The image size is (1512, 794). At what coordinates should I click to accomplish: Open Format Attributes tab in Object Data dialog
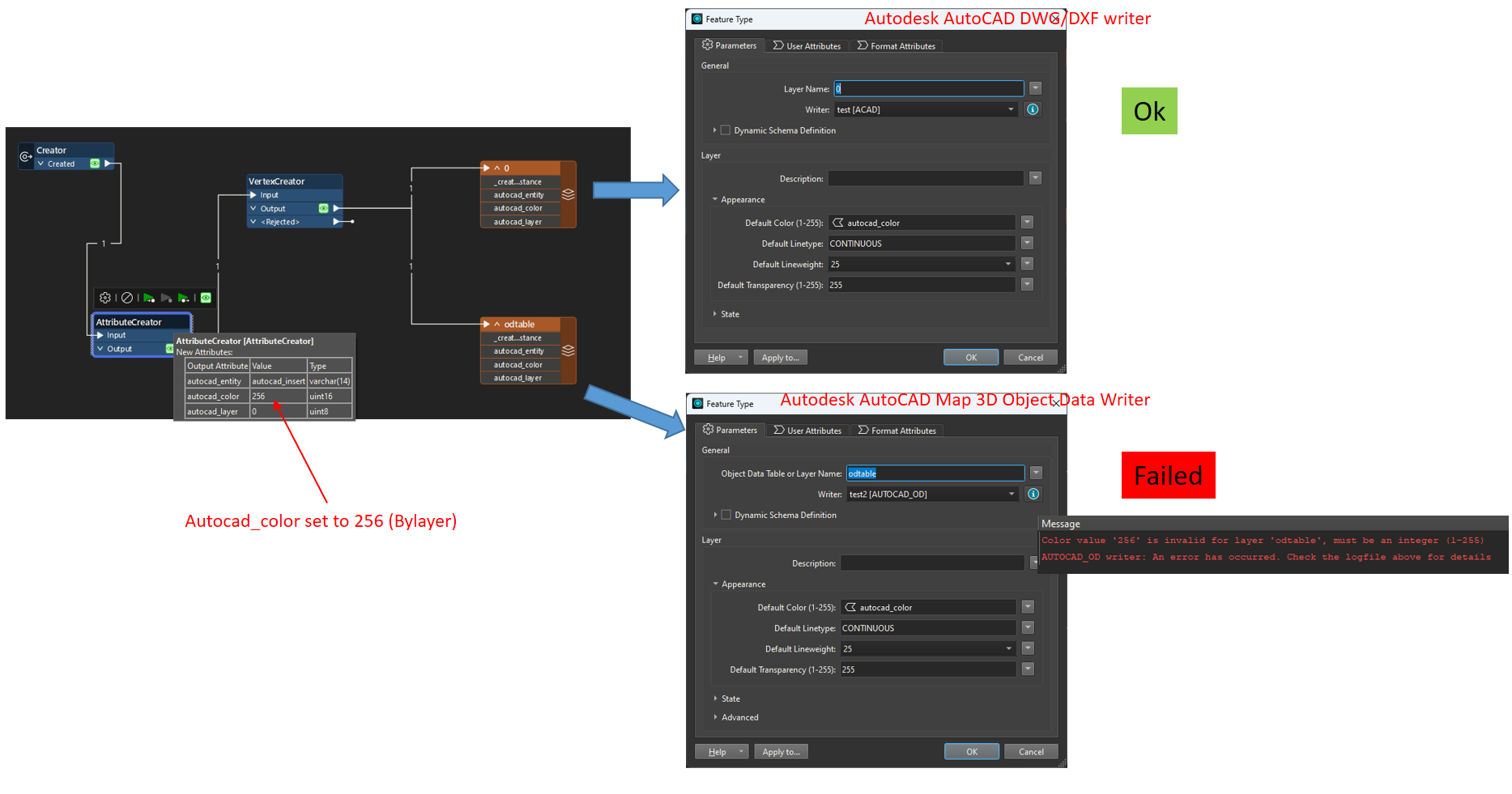pyautogui.click(x=897, y=431)
